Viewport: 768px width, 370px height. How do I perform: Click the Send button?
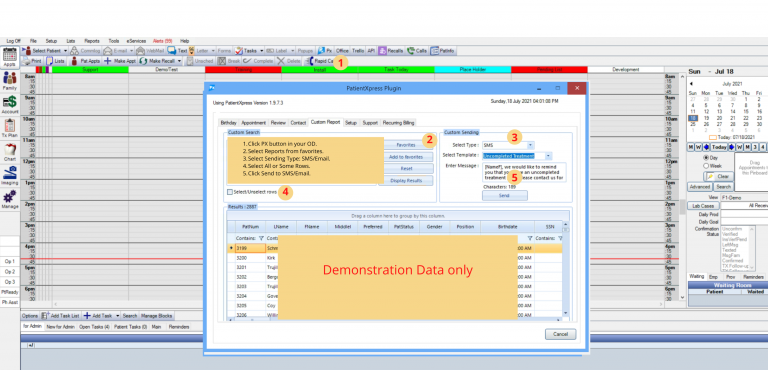pos(504,196)
